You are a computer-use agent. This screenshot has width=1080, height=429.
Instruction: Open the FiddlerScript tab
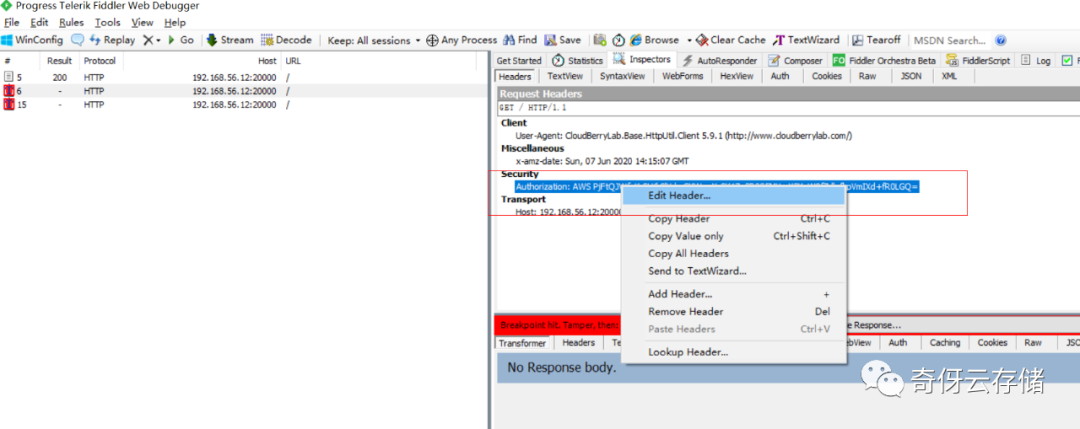pos(978,61)
